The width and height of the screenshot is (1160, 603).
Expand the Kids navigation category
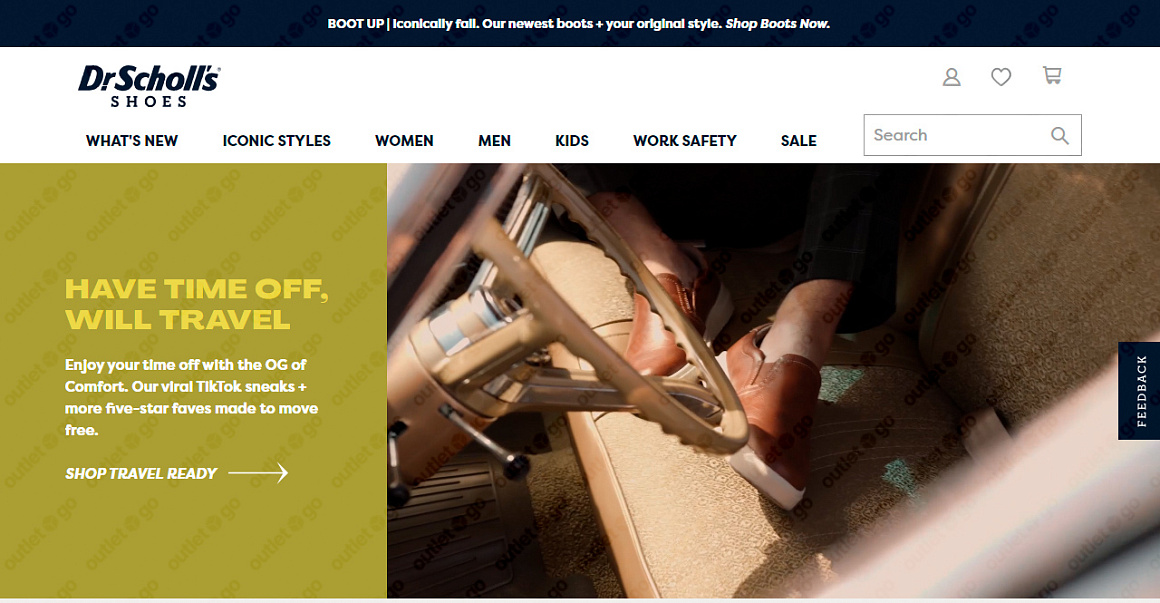tap(572, 141)
